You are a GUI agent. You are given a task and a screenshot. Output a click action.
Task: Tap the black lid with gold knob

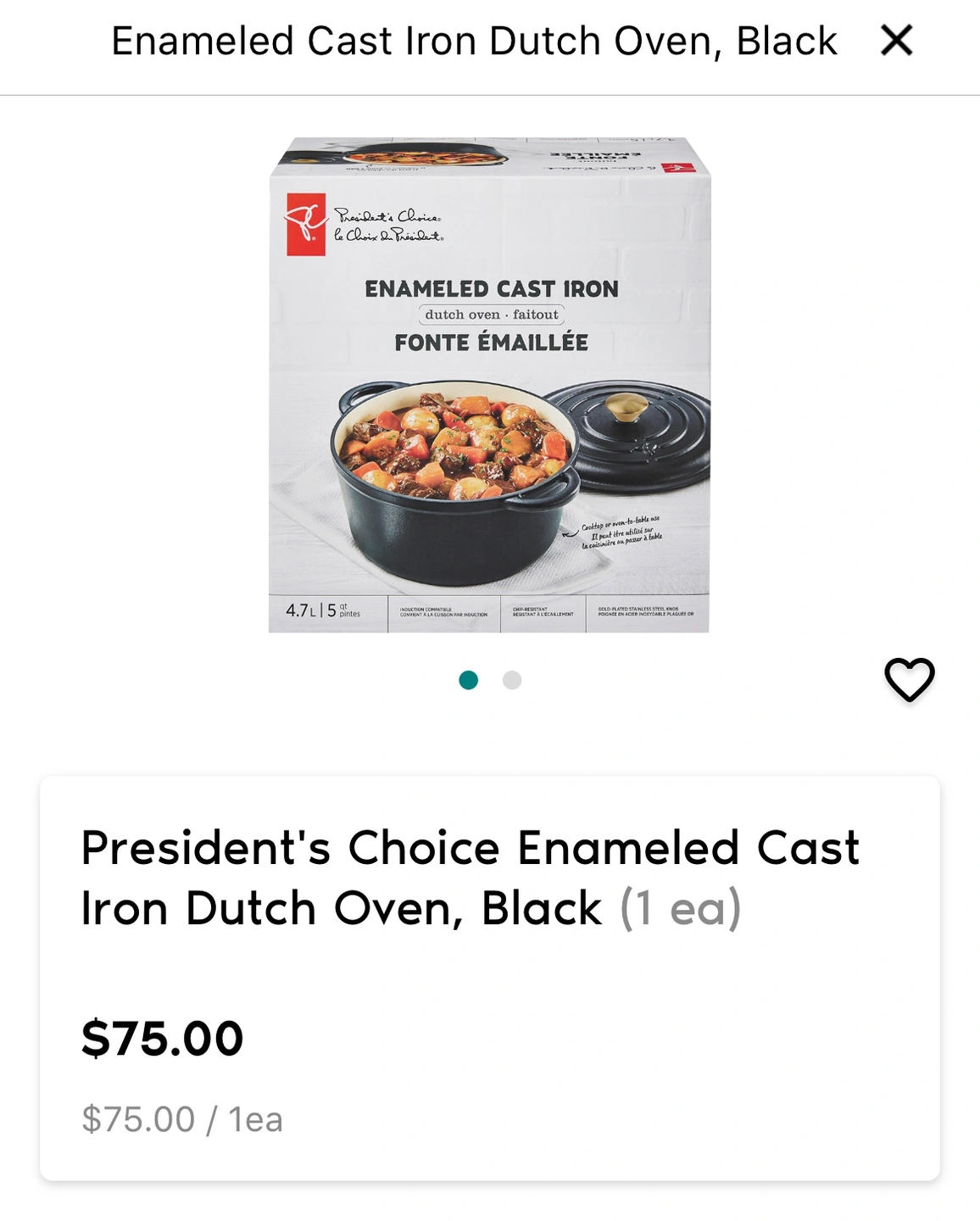pyautogui.click(x=628, y=435)
